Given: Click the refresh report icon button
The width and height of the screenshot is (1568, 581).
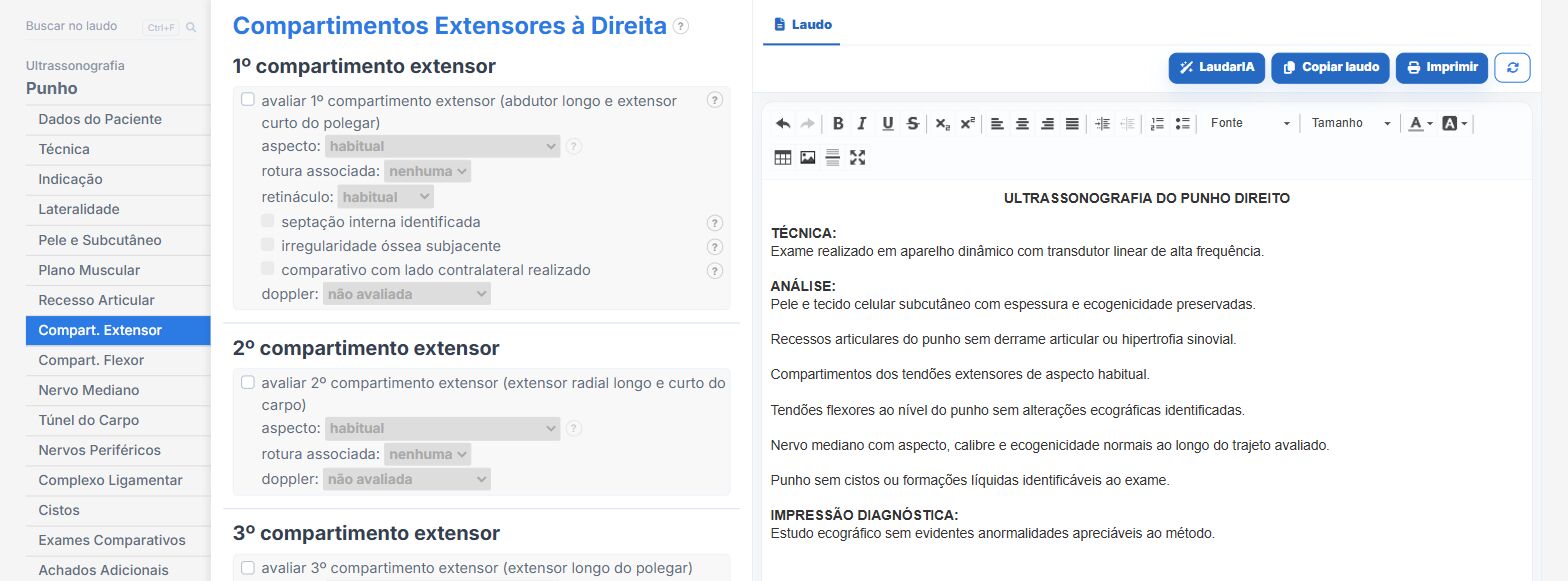Looking at the screenshot, I should click(1512, 67).
